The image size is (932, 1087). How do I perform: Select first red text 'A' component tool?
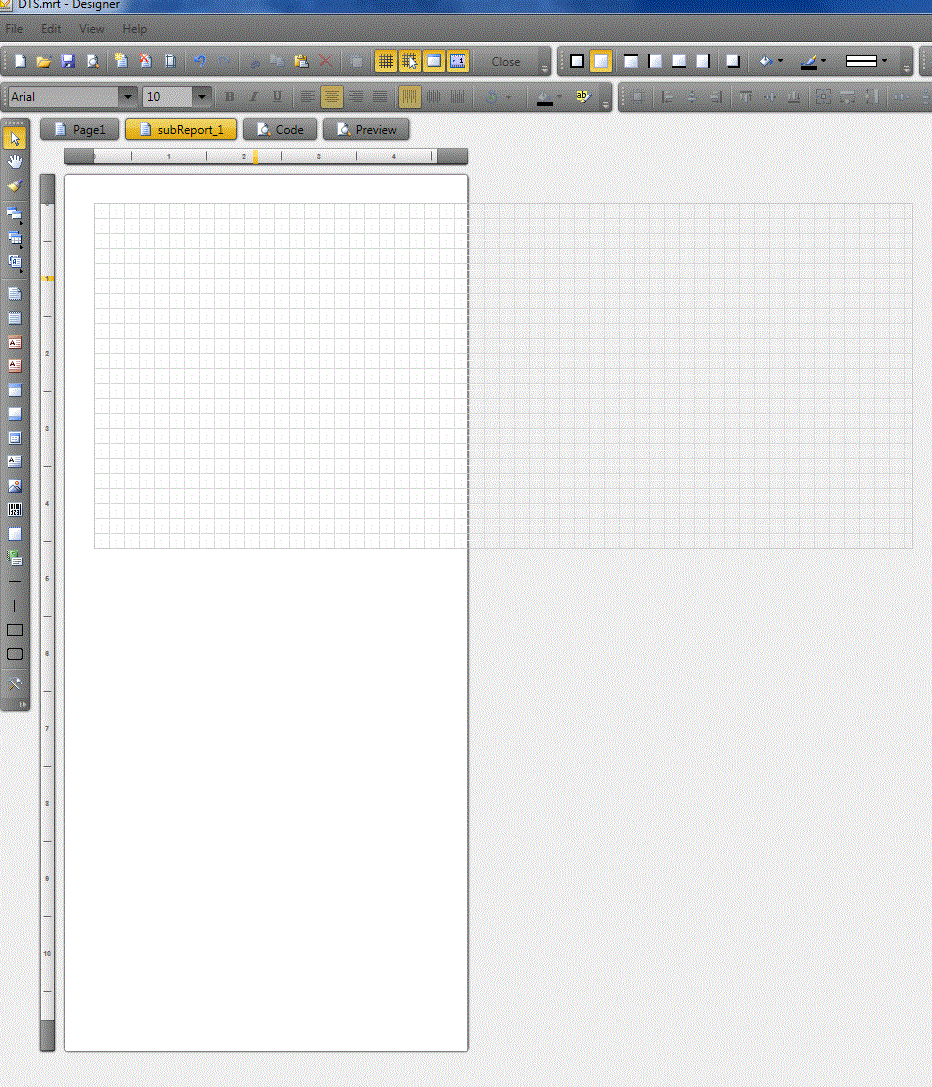[x=15, y=342]
